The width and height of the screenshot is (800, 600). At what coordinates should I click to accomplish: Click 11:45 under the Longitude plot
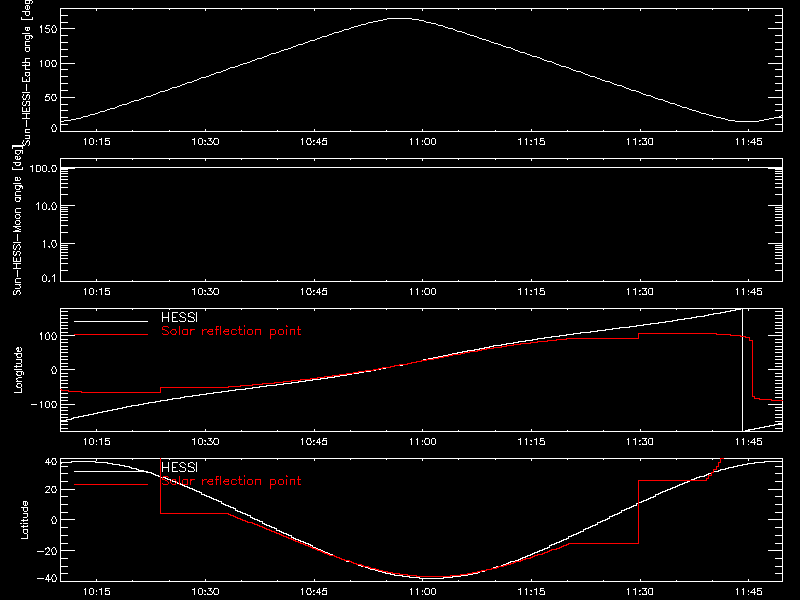click(x=748, y=442)
